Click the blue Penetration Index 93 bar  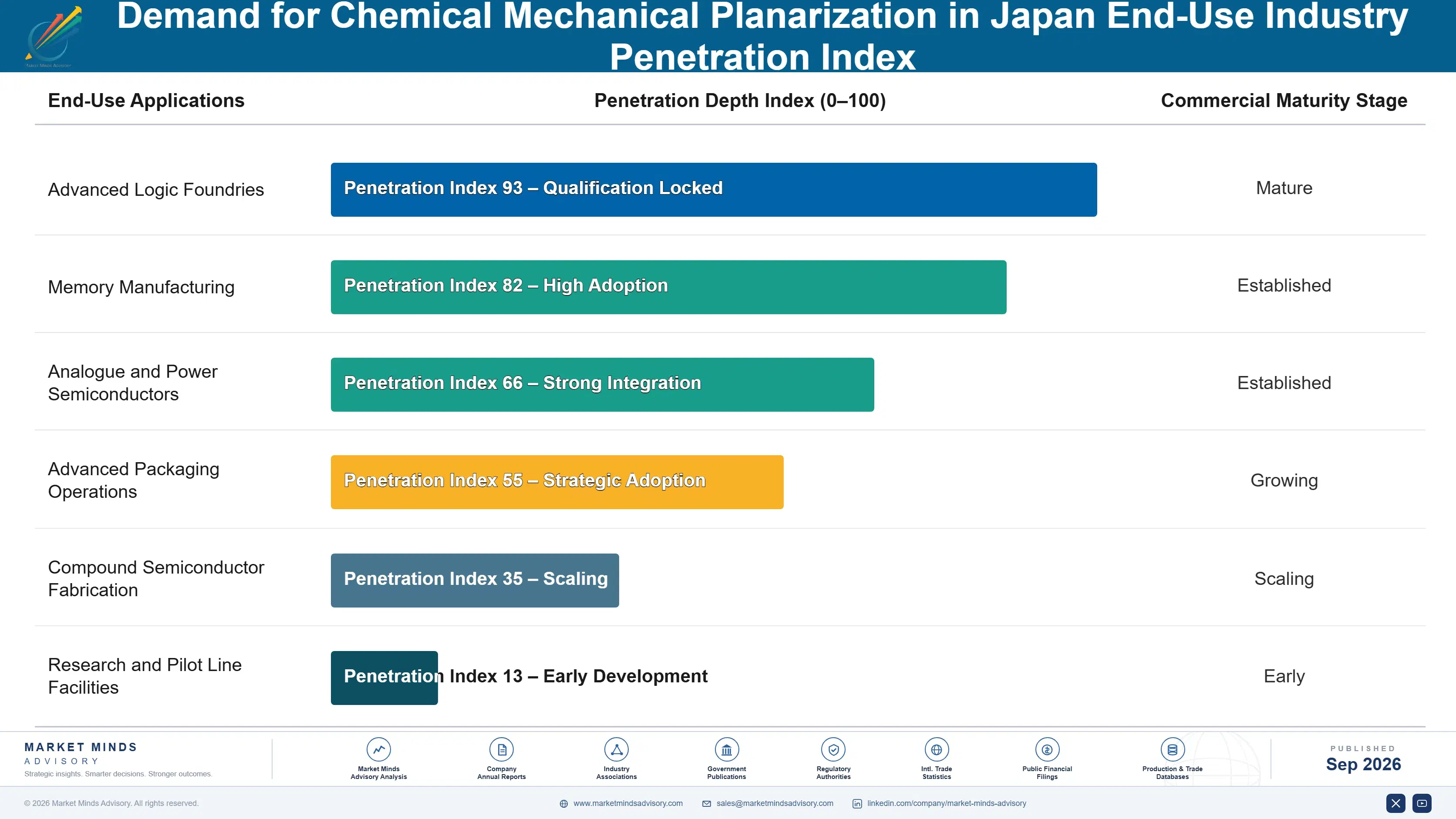714,190
